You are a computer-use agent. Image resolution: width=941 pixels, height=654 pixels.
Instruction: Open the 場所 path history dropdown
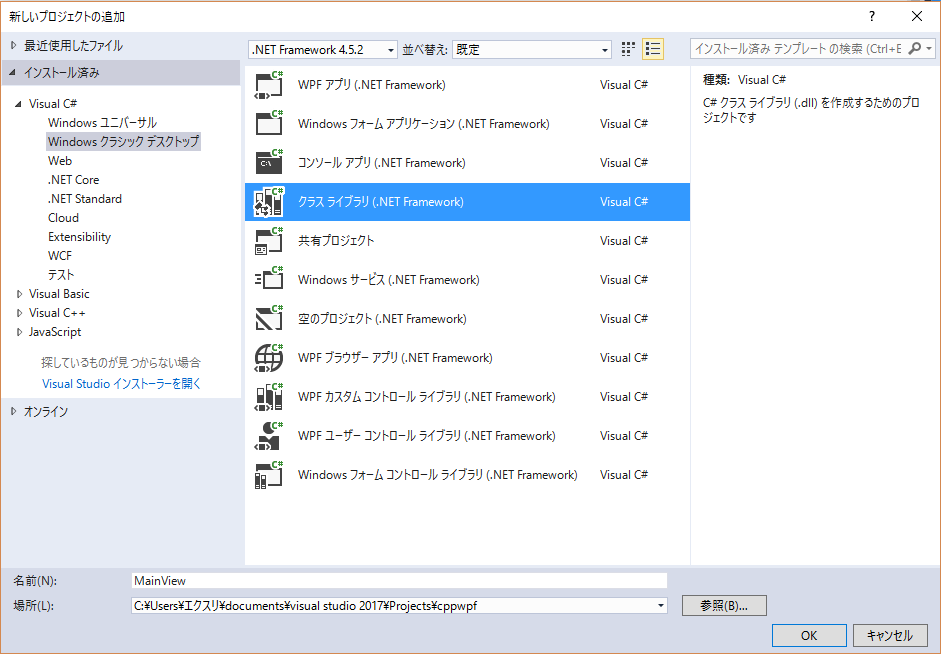coord(660,605)
